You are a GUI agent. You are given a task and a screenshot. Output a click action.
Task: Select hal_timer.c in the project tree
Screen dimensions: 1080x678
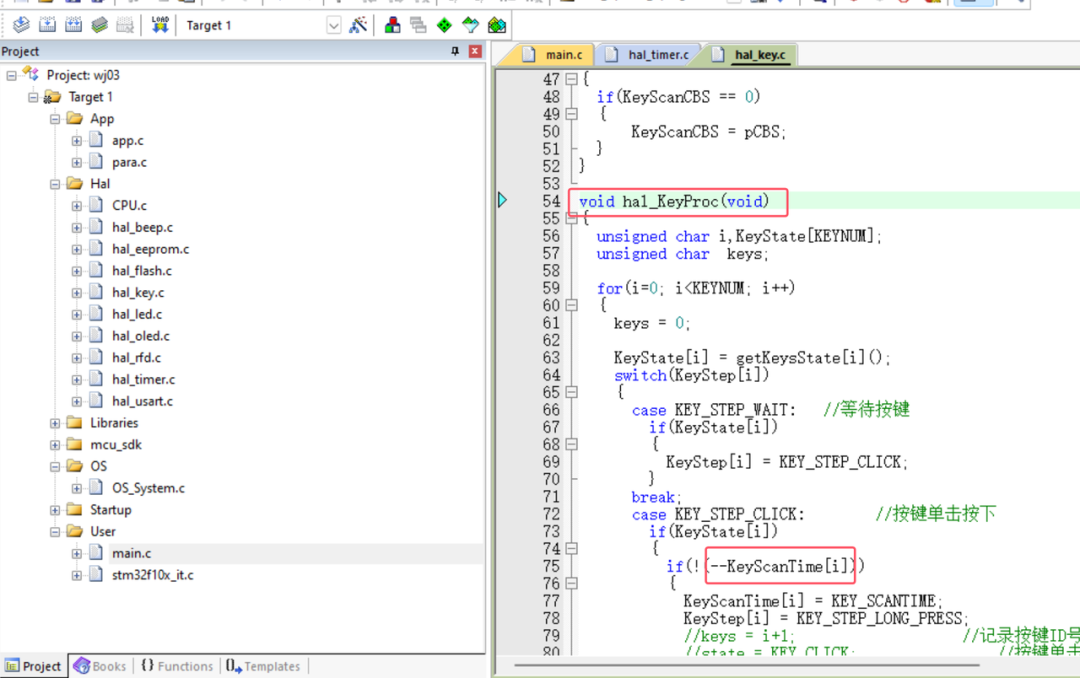point(144,380)
